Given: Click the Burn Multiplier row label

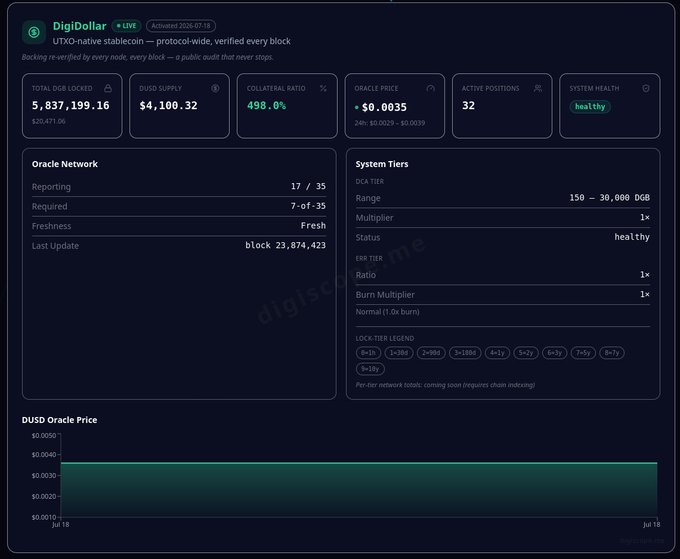Looking at the screenshot, I should point(385,294).
